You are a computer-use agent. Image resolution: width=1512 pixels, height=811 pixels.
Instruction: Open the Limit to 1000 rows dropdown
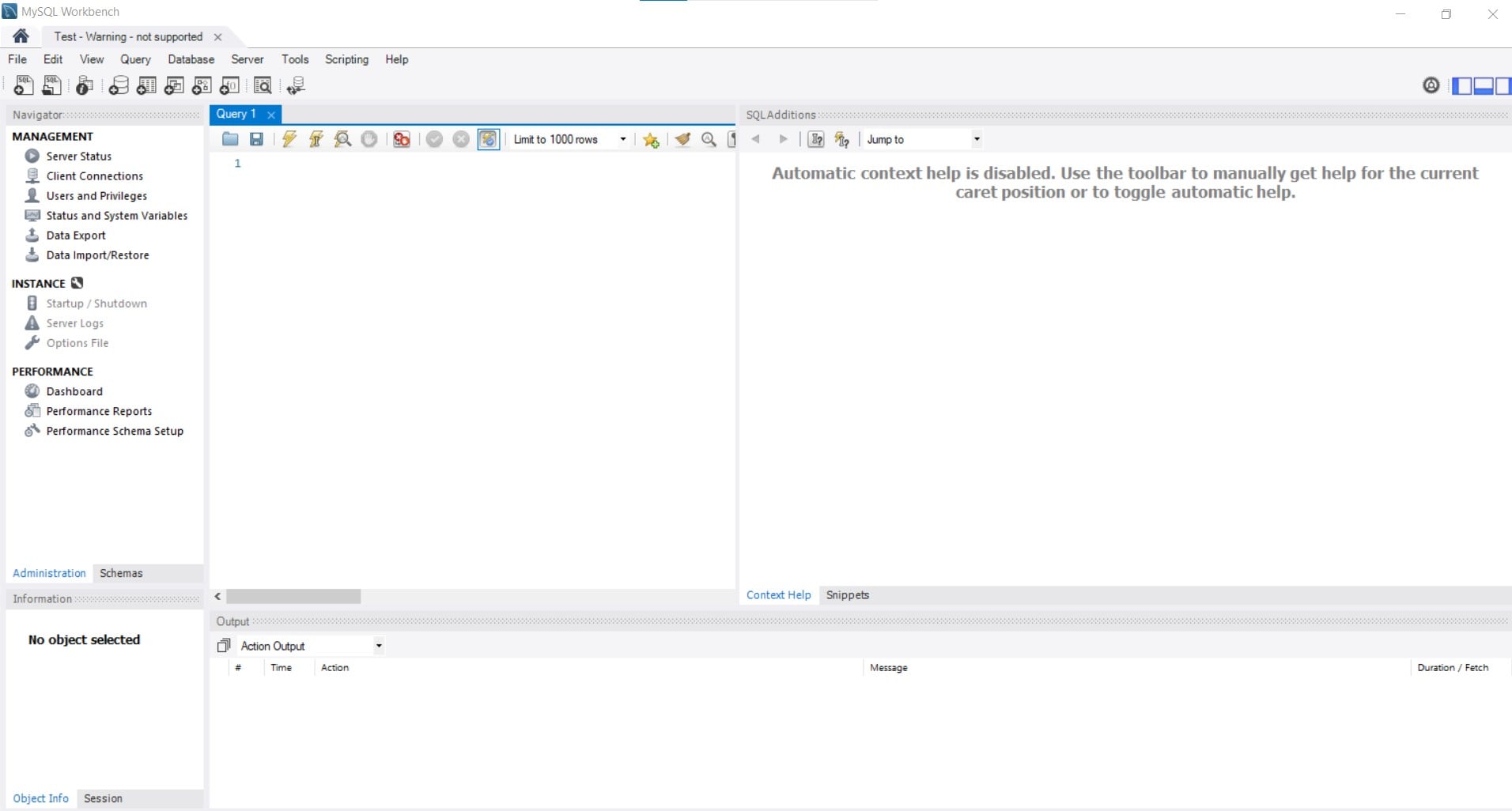pyautogui.click(x=570, y=139)
